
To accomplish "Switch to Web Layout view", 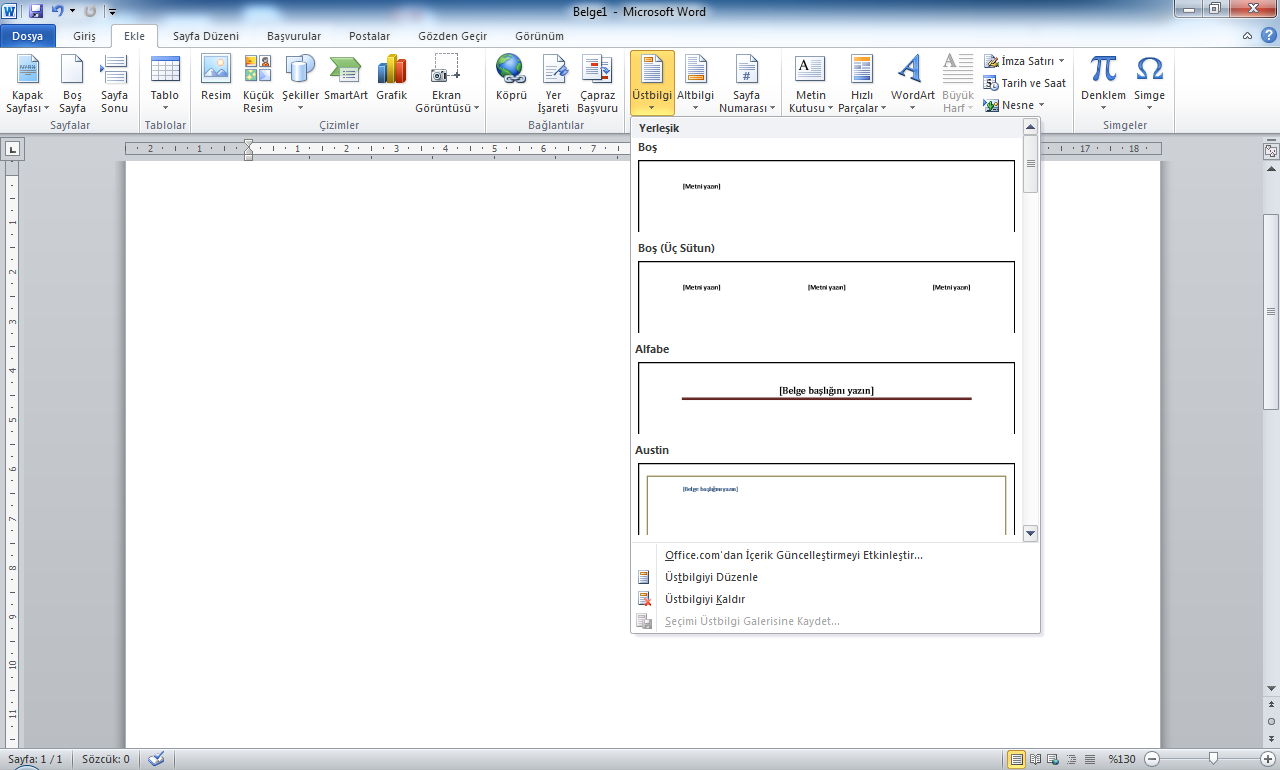I will click(1054, 759).
